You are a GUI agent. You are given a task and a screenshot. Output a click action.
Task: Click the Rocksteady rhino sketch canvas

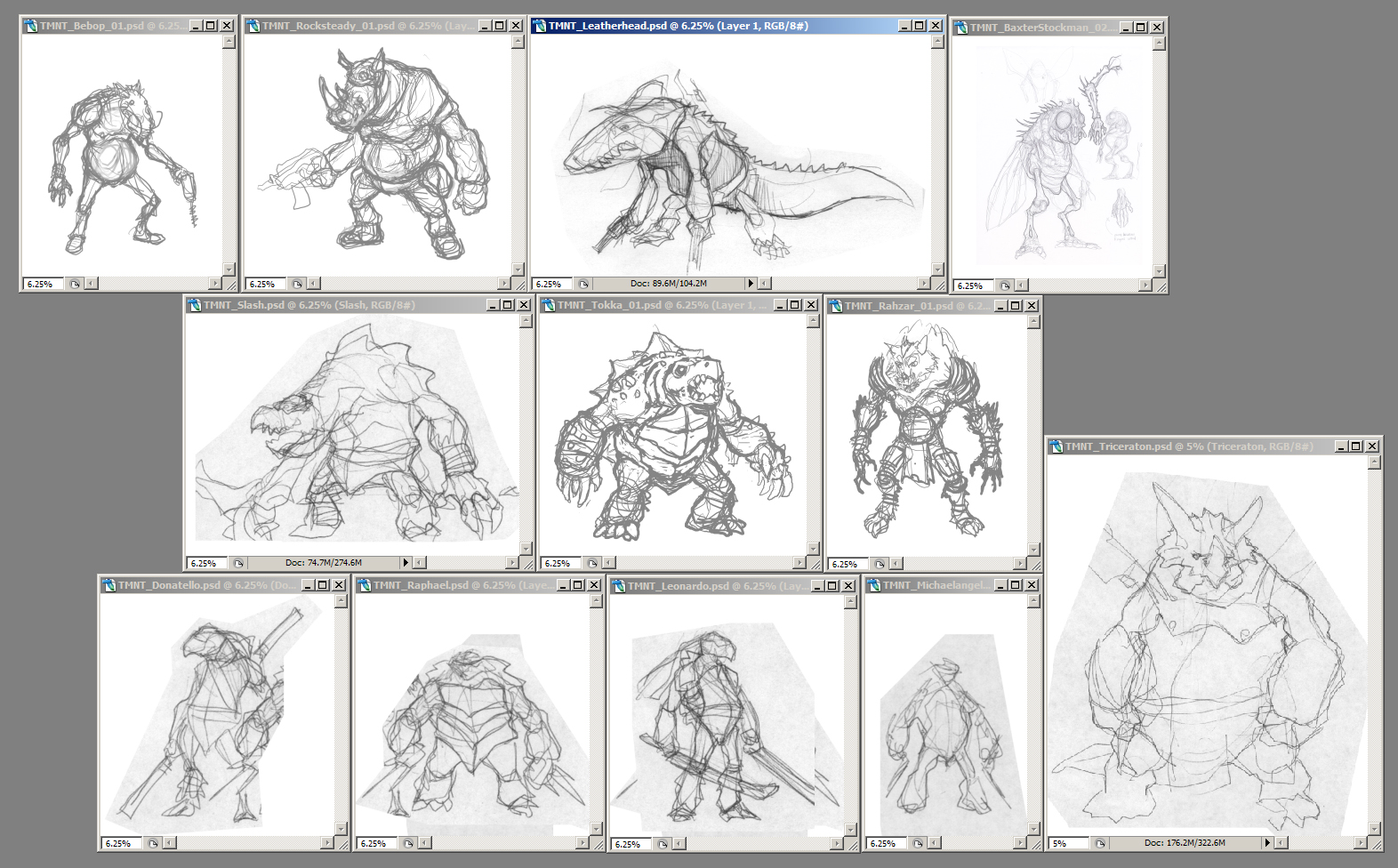point(378,155)
